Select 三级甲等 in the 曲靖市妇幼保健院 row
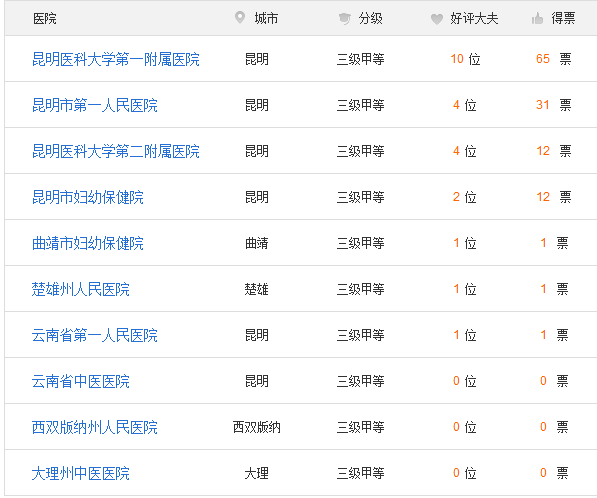The width and height of the screenshot is (597, 498). 361,243
